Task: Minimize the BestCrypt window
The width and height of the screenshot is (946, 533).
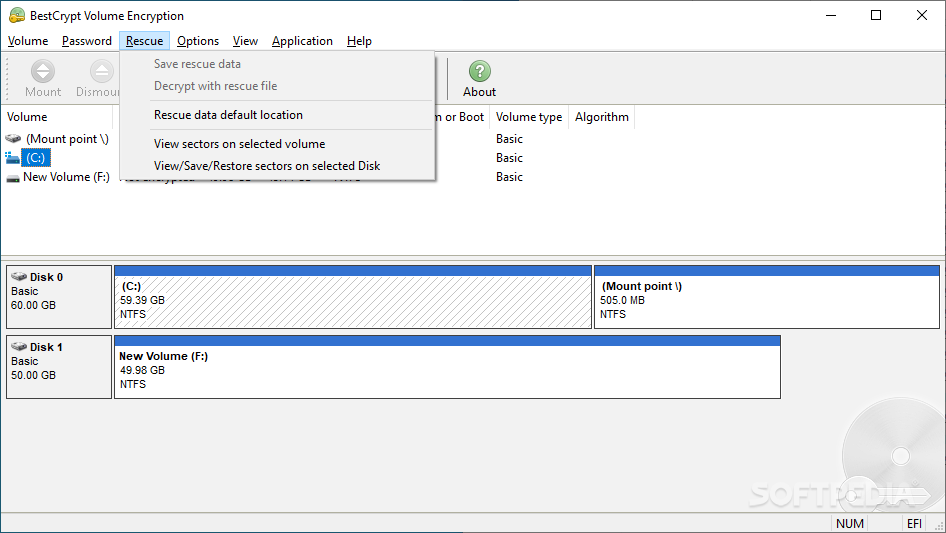Action: tap(831, 15)
